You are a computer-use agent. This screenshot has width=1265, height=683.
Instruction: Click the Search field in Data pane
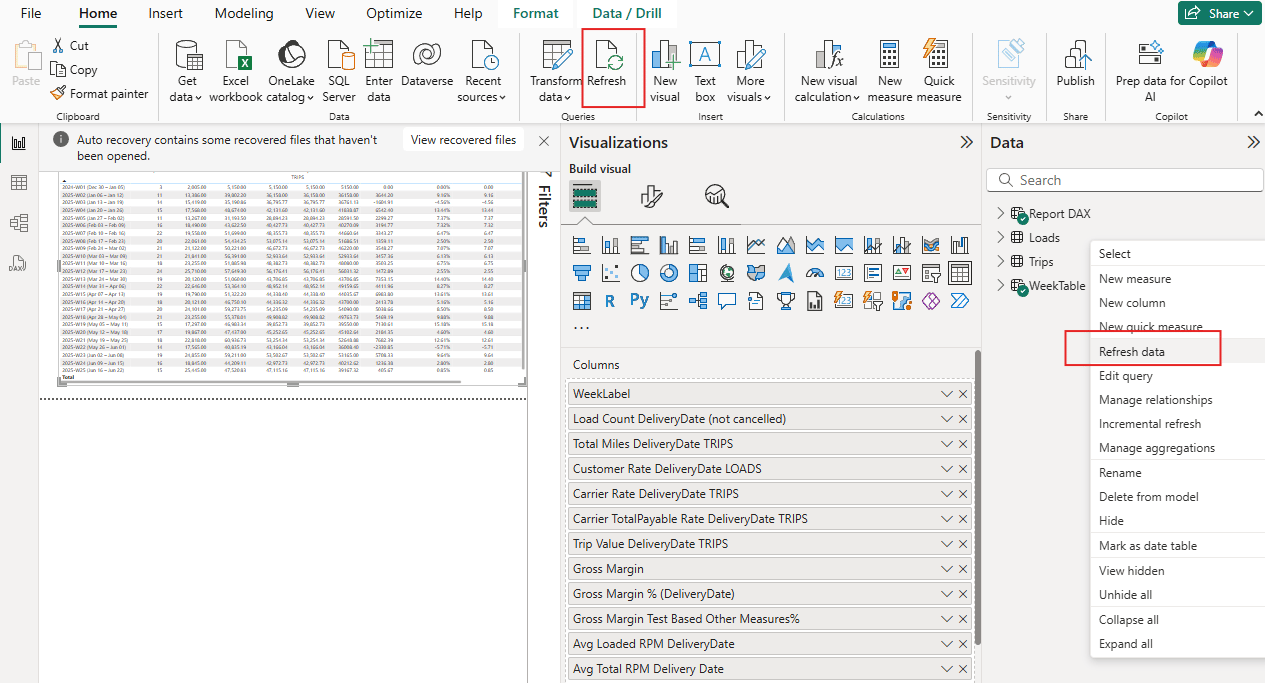click(x=1125, y=180)
